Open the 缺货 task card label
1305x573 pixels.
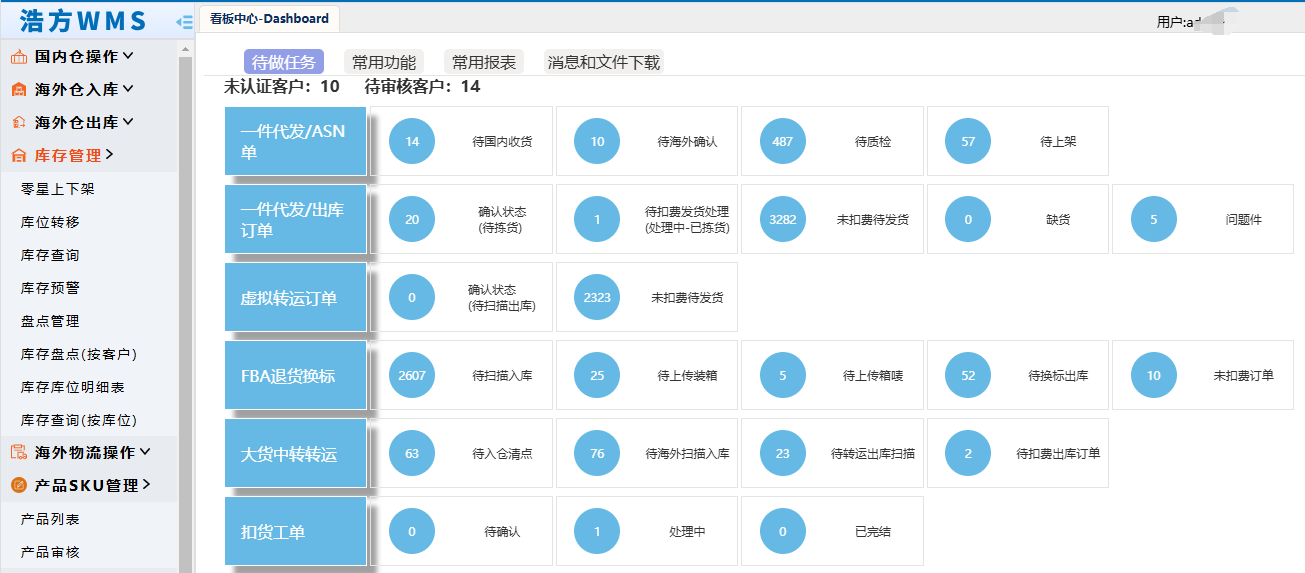(1058, 220)
